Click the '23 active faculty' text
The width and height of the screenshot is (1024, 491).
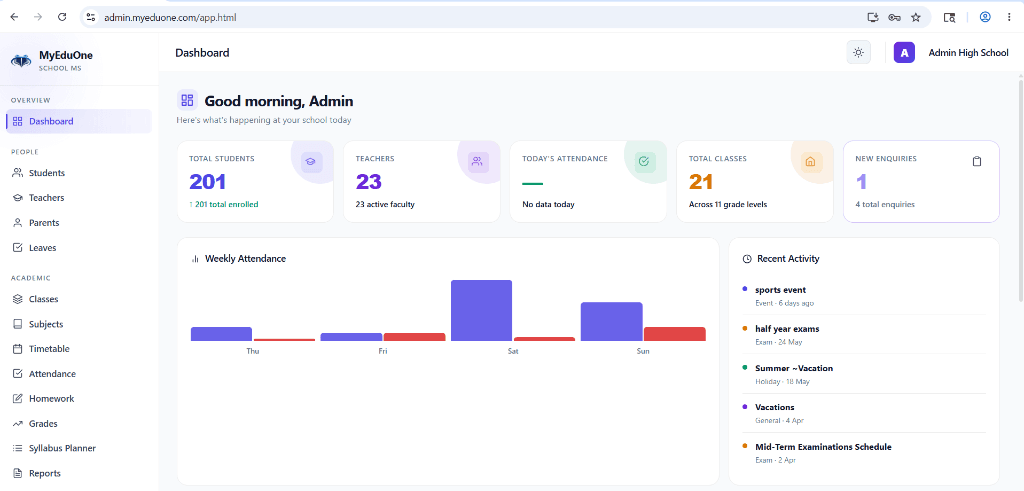pyautogui.click(x=385, y=204)
